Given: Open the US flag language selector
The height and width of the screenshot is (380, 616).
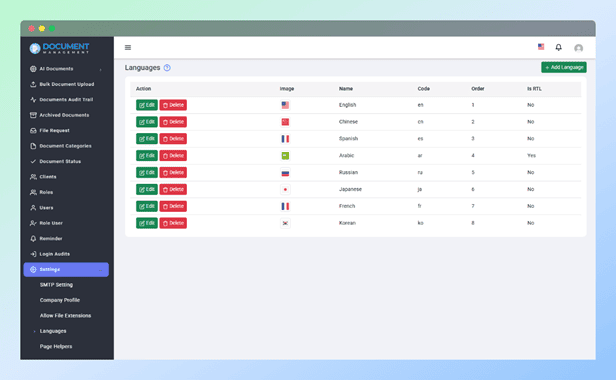Looking at the screenshot, I should click(x=541, y=47).
